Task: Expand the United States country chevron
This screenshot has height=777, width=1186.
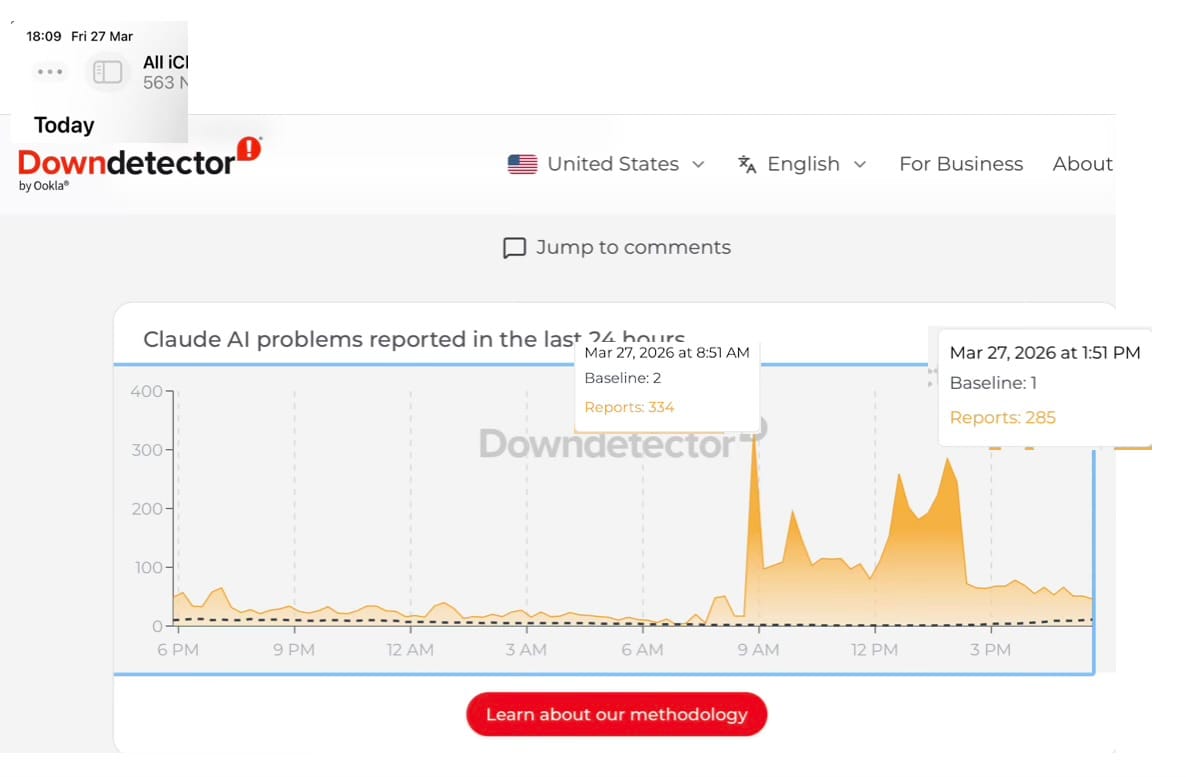Action: tap(698, 164)
